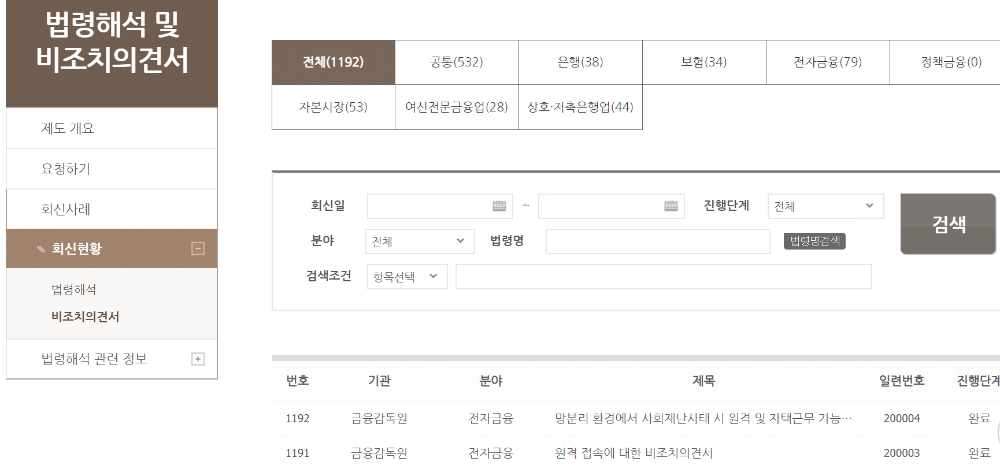
Task: Select the 상호·저축은행업(44) tab
Action: [x=580, y=107]
